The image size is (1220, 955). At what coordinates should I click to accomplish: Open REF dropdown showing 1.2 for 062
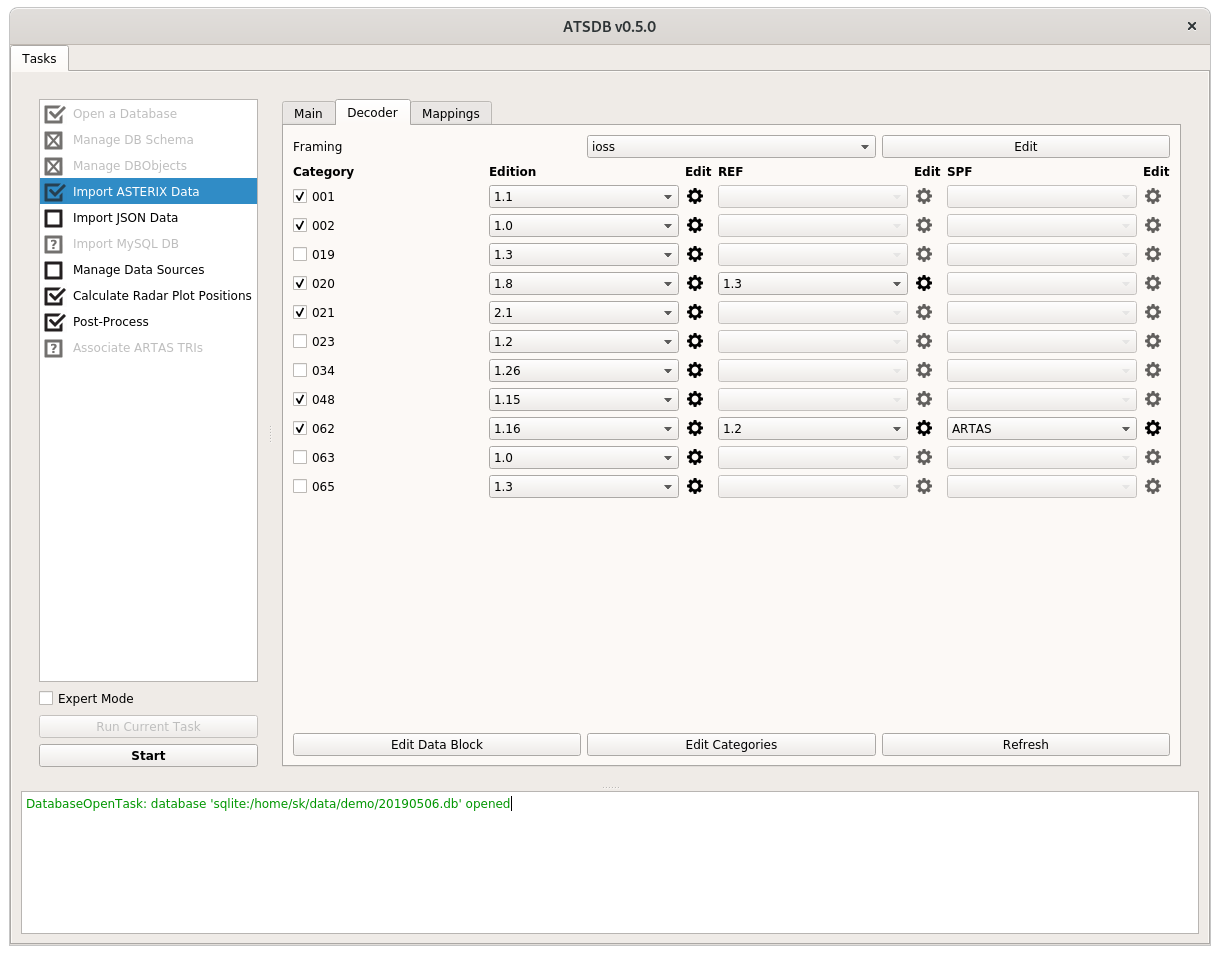point(813,429)
